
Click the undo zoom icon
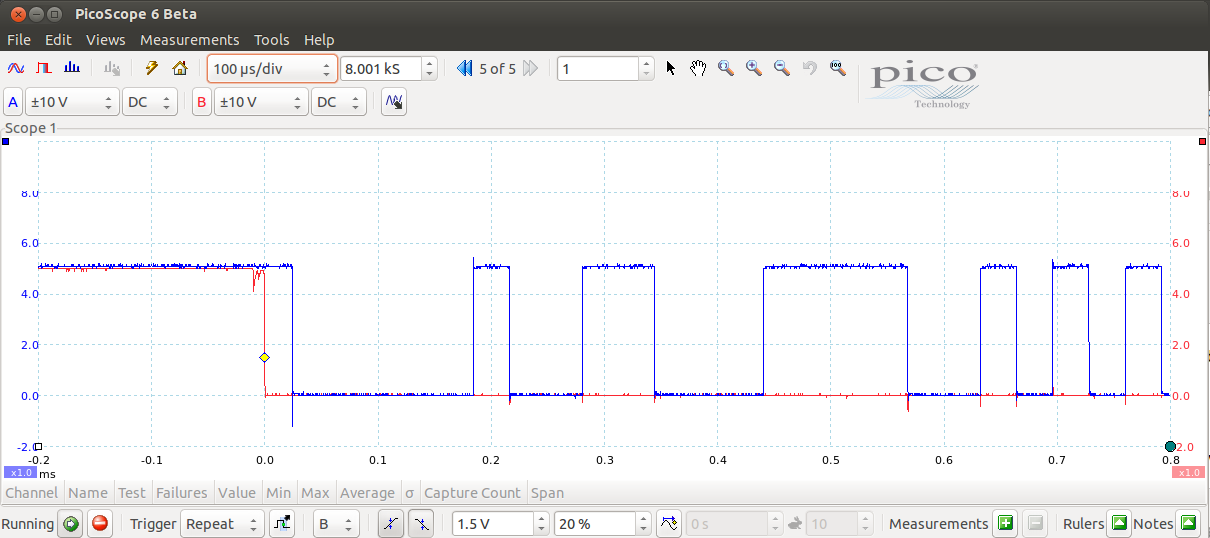[x=810, y=68]
